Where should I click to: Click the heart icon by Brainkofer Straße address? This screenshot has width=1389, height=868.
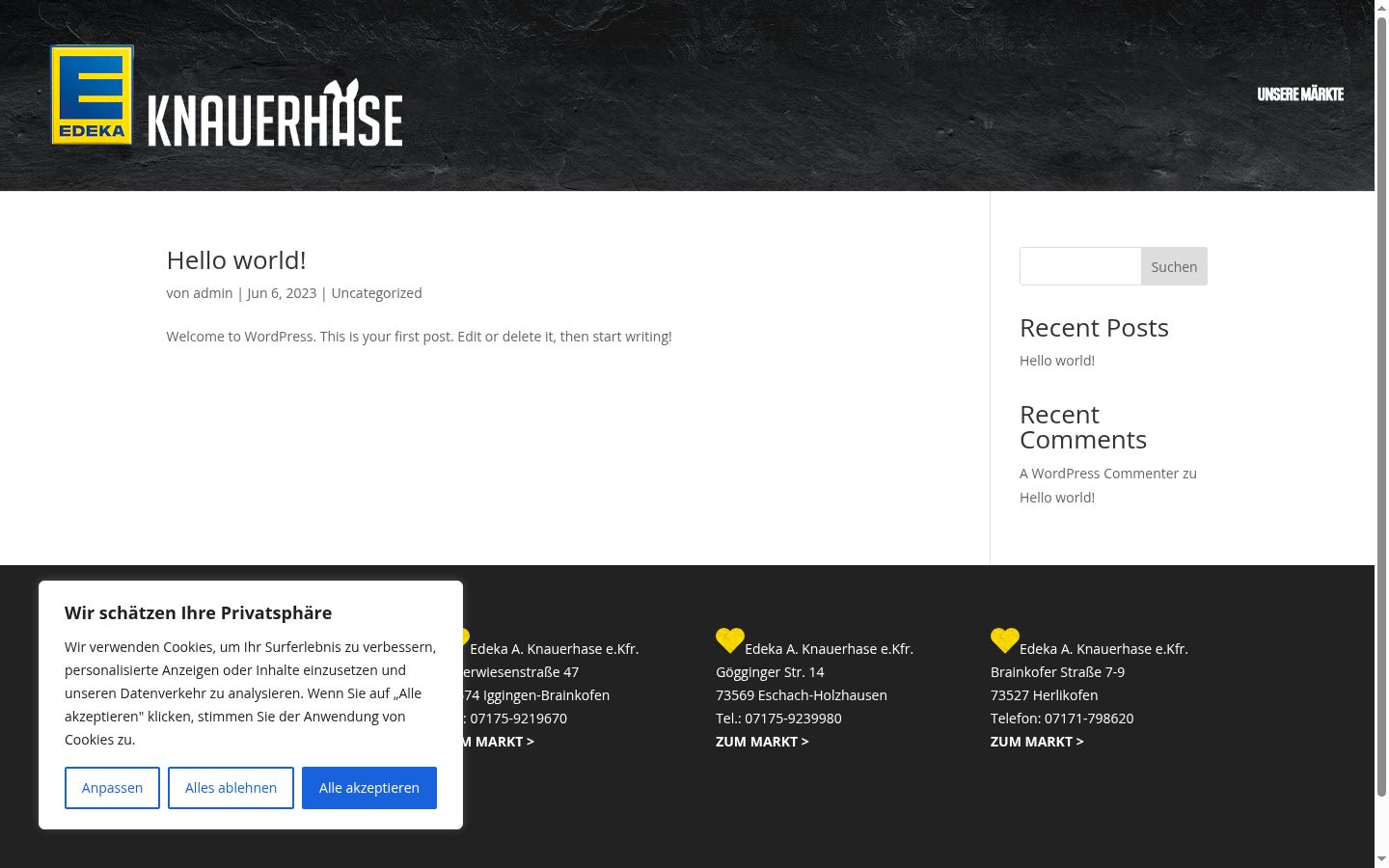tap(1005, 640)
